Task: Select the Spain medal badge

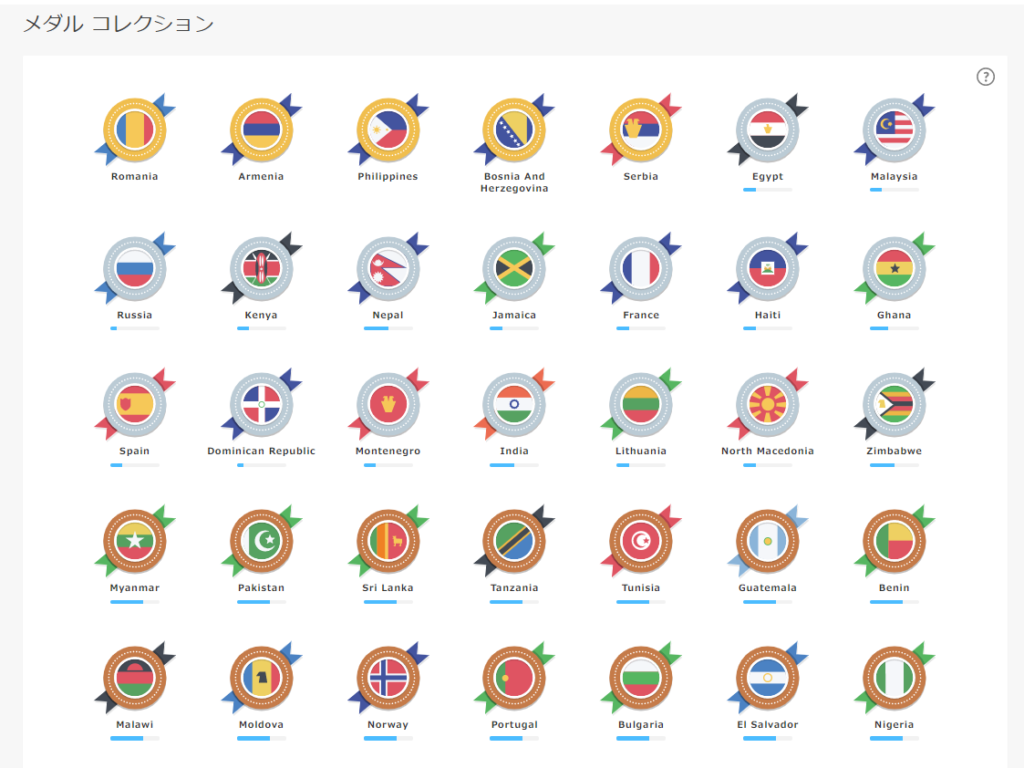Action: coord(135,404)
